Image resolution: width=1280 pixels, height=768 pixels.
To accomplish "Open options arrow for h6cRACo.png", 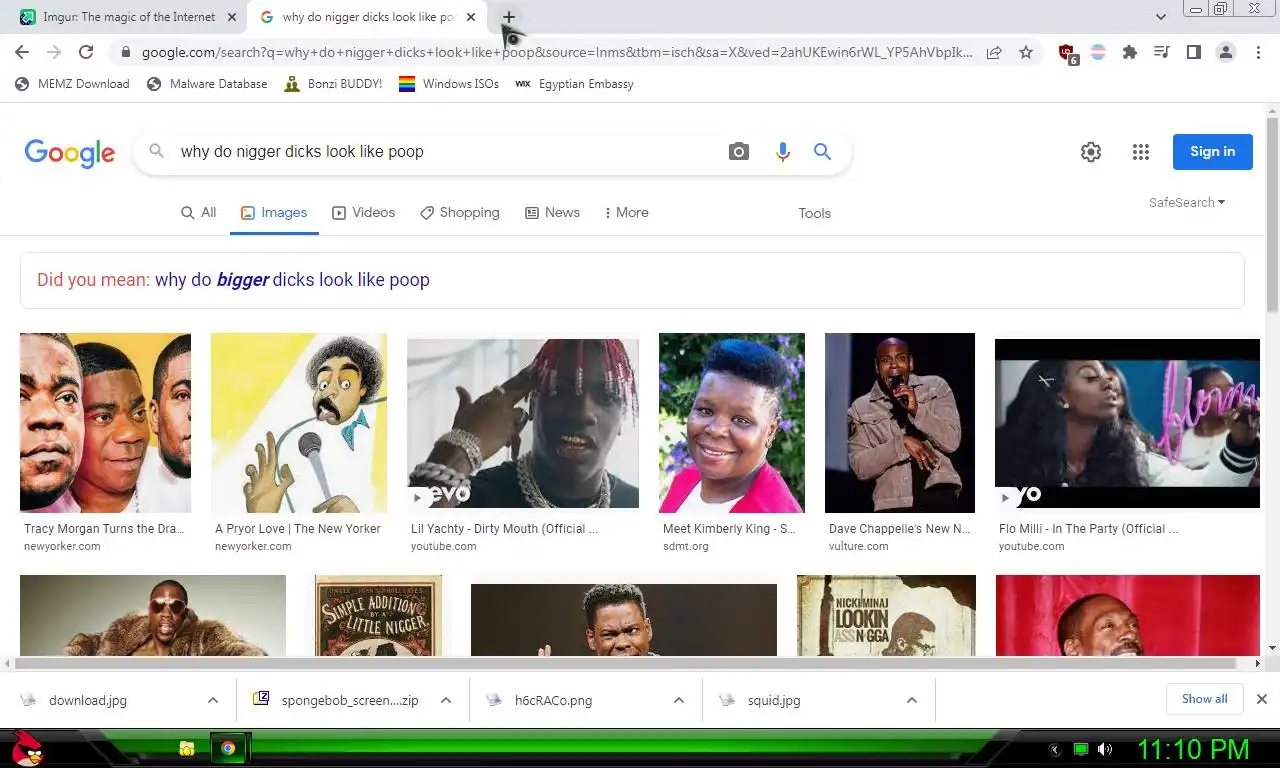I will 679,700.
